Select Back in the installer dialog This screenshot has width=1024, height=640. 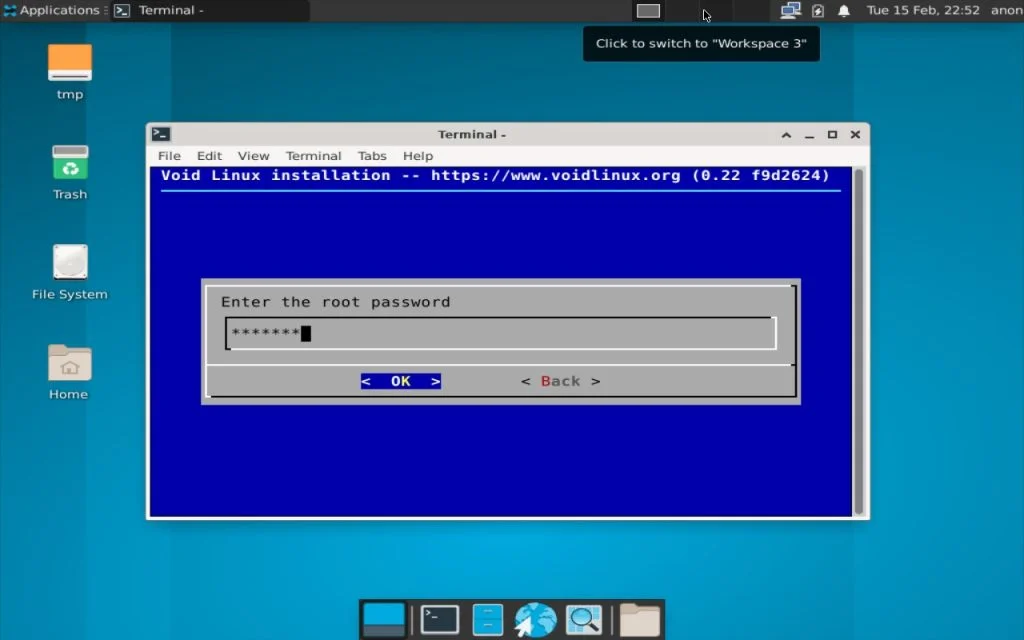pyautogui.click(x=560, y=381)
